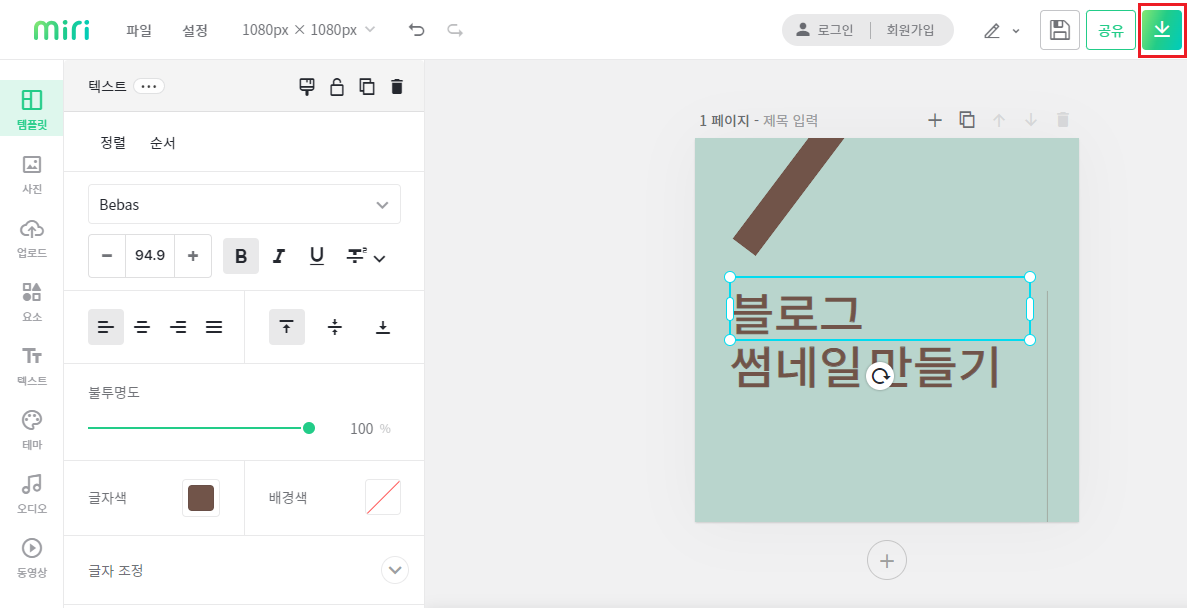The height and width of the screenshot is (608, 1187).
Task: Click the rotate handle on the canvas
Action: tap(880, 376)
